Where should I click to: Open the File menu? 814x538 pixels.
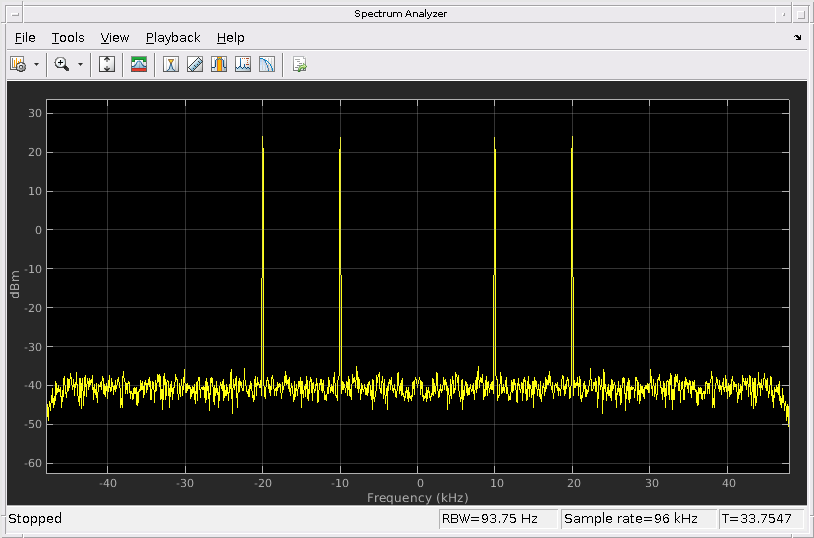25,37
